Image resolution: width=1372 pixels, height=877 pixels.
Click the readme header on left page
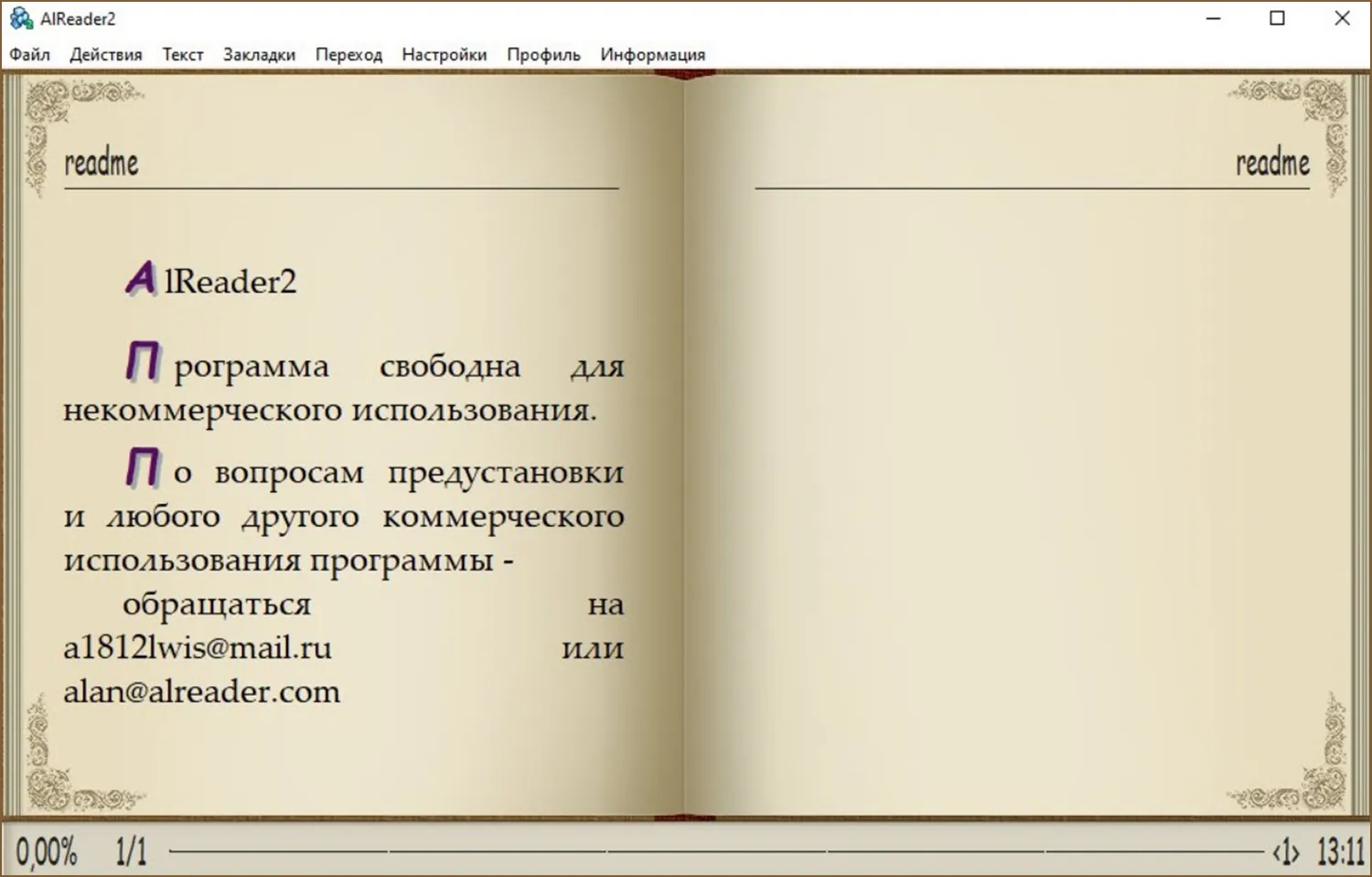[x=102, y=163]
